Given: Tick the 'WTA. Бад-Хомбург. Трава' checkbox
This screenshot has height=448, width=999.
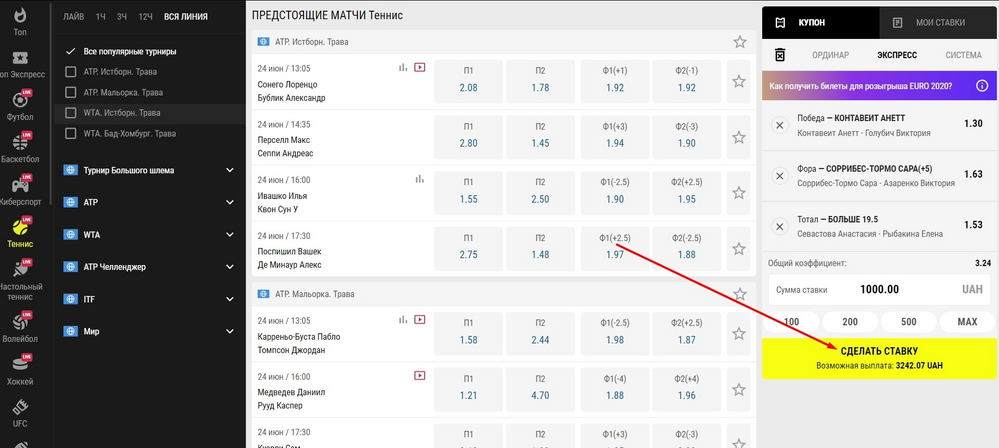Looking at the screenshot, I should (70, 133).
